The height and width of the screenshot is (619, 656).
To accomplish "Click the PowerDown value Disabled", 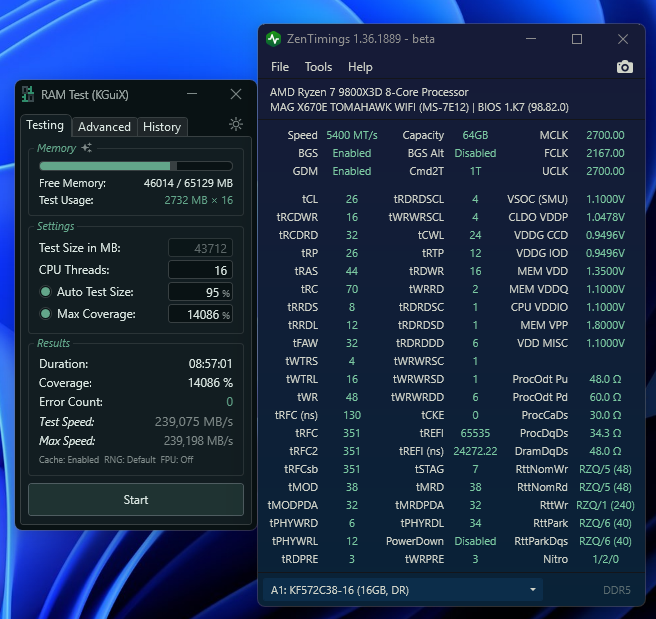I will [475, 541].
